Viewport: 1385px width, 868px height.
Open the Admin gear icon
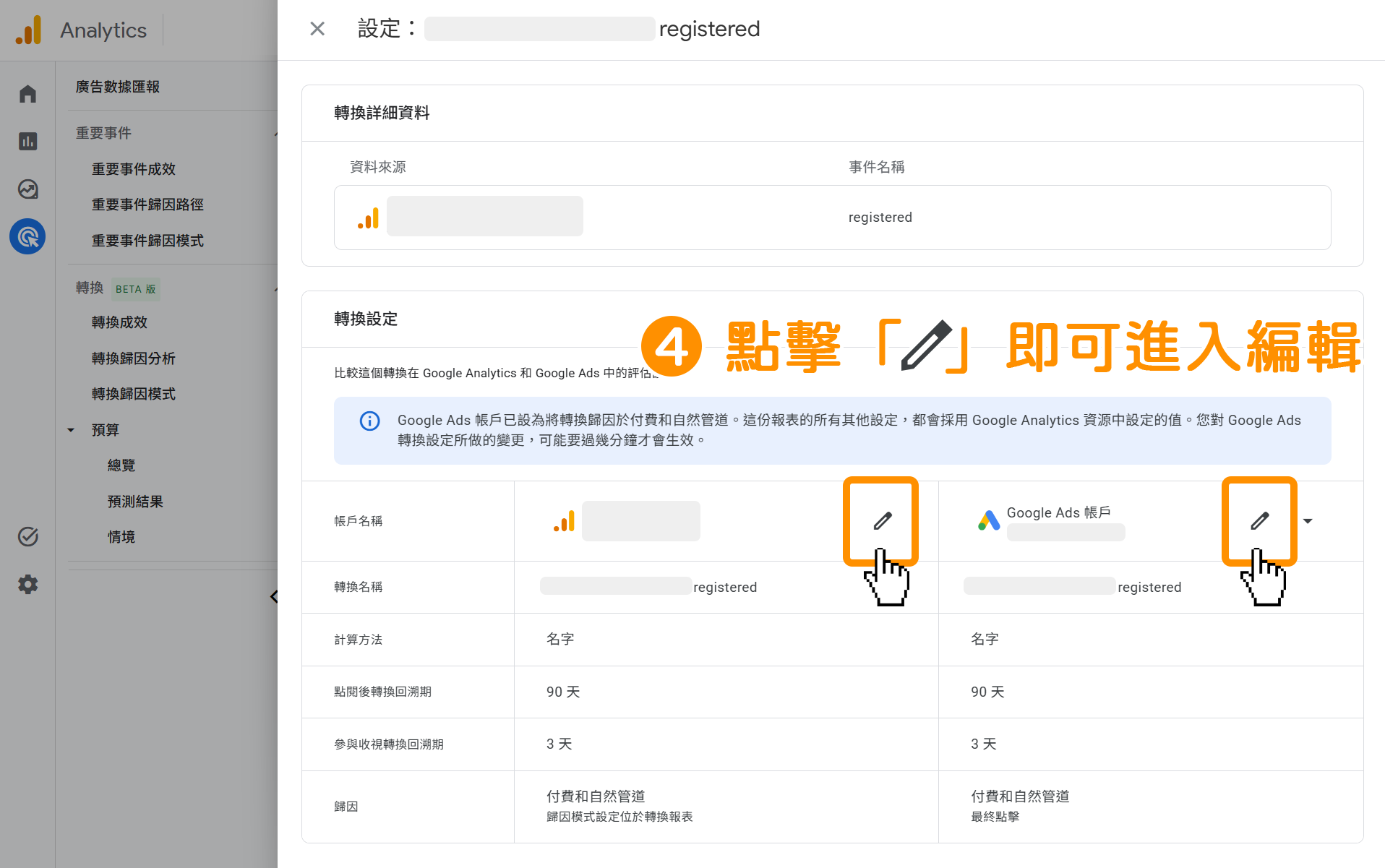[27, 584]
